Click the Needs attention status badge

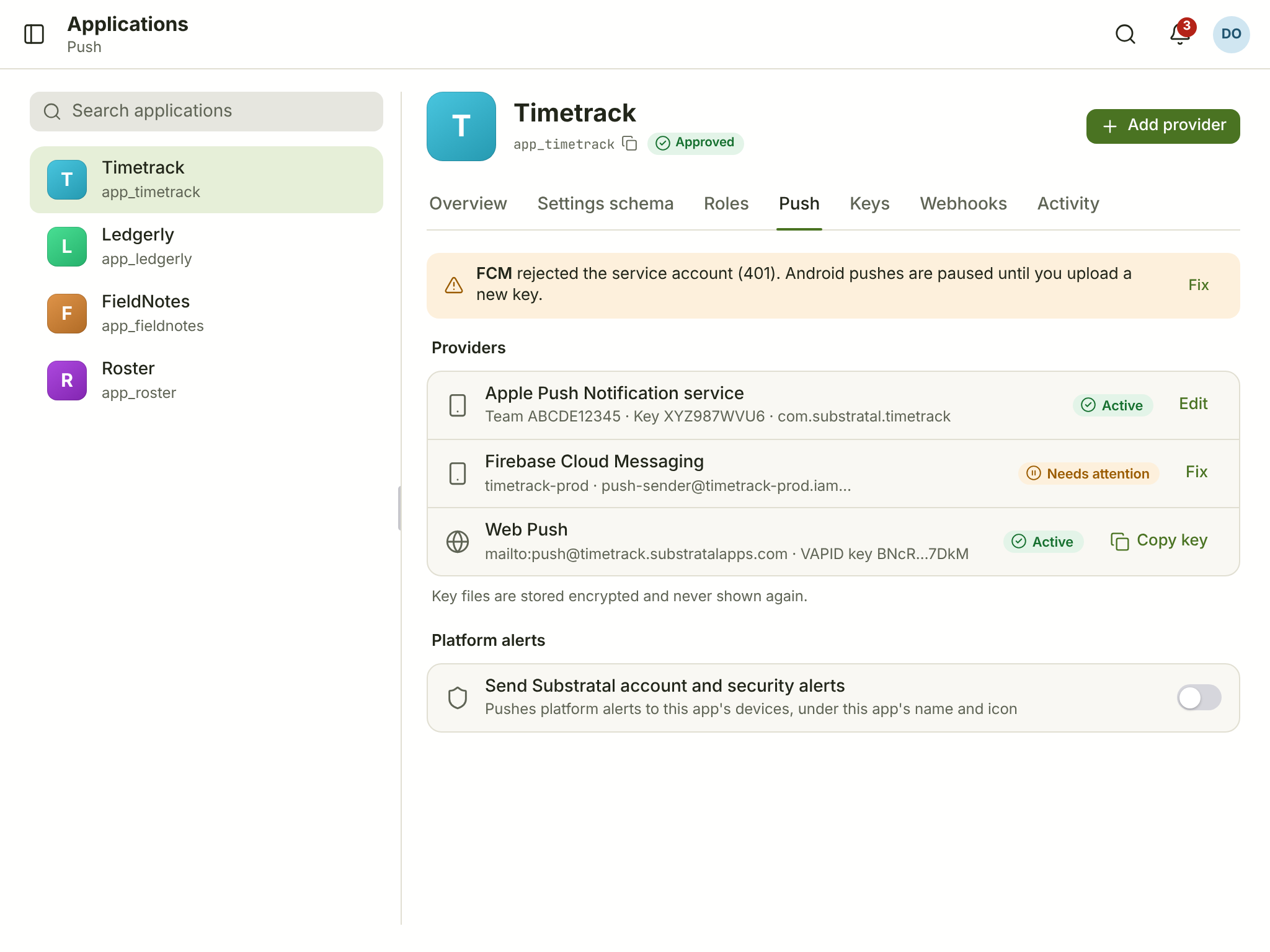[x=1088, y=474]
